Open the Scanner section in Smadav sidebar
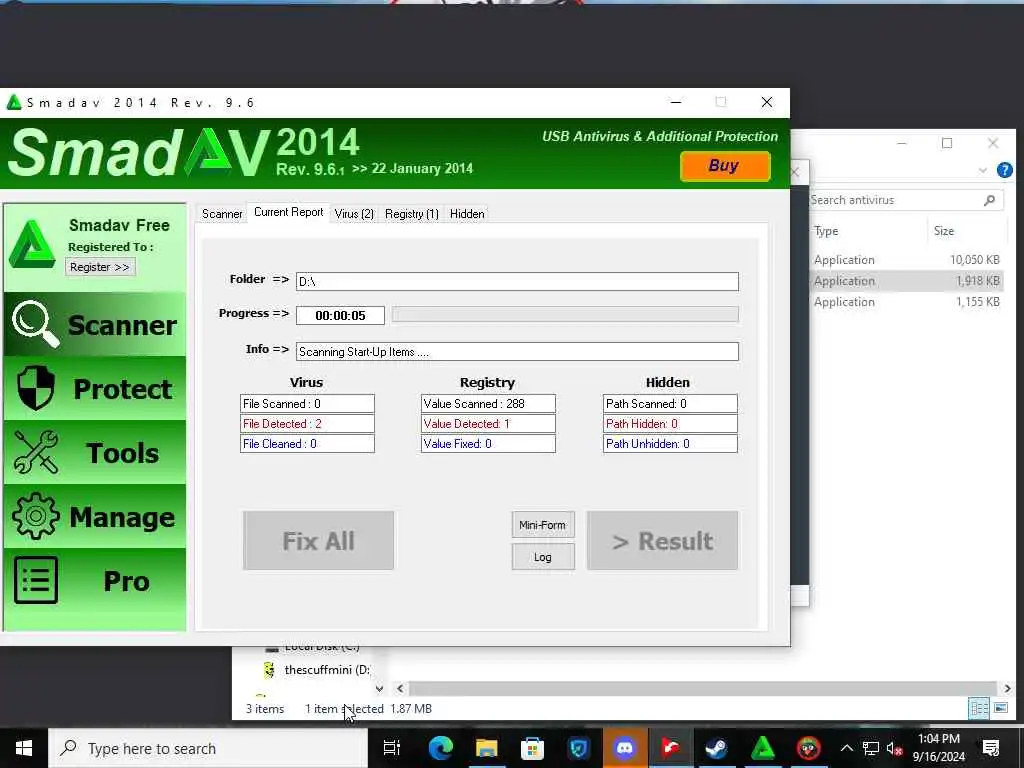 [95, 325]
